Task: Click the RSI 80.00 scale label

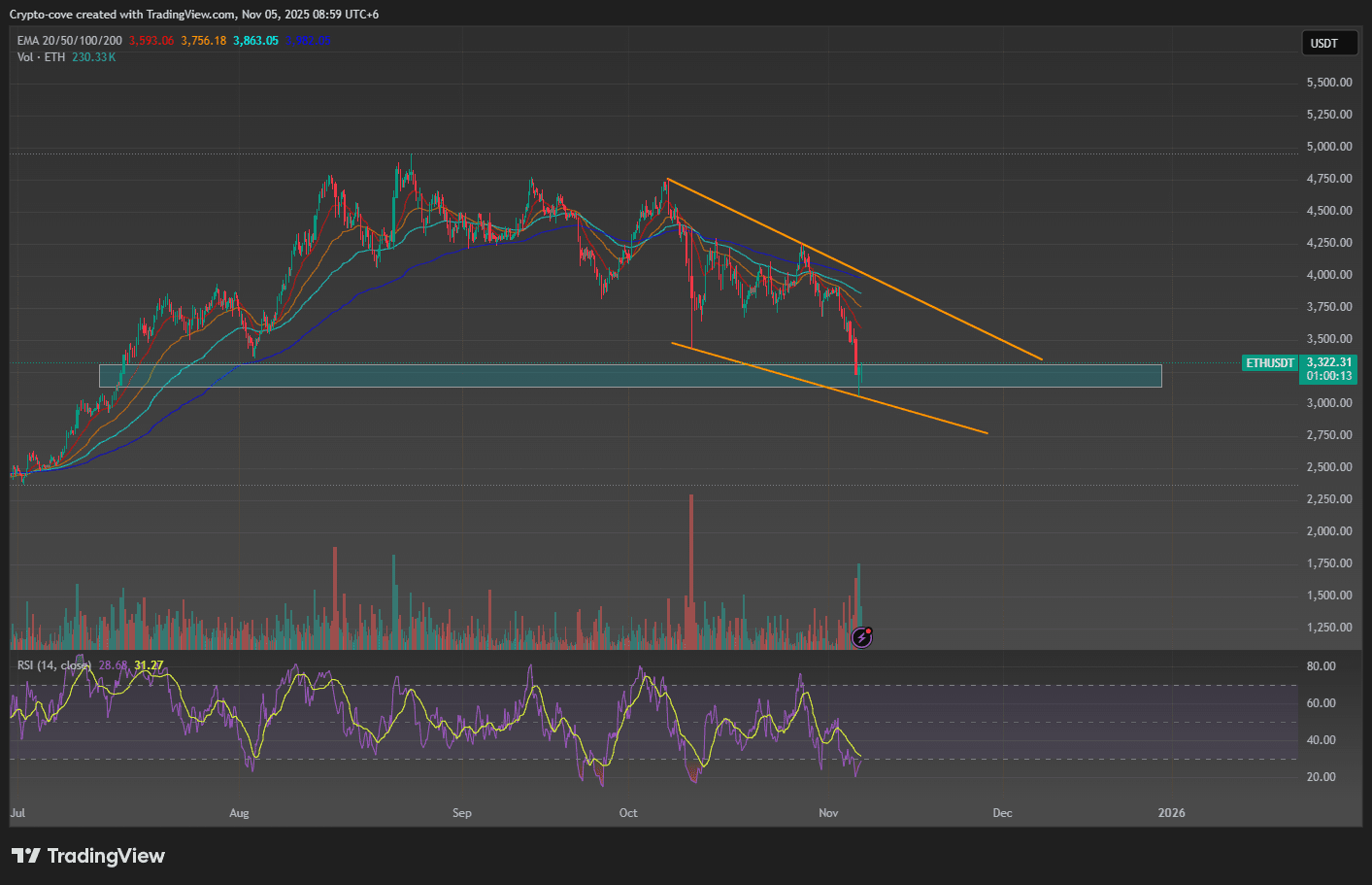Action: [1322, 666]
